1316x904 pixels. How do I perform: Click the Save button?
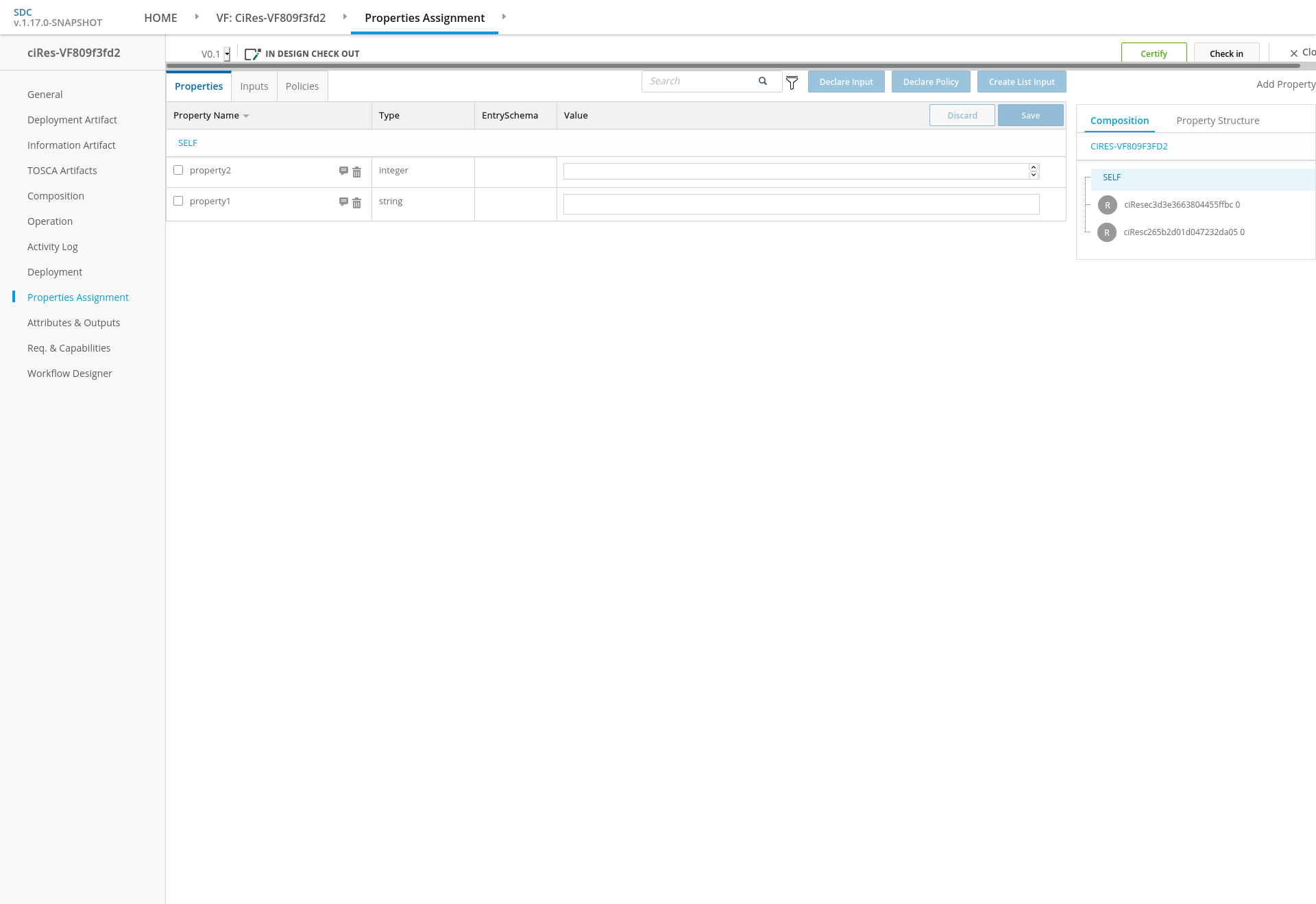tap(1031, 115)
